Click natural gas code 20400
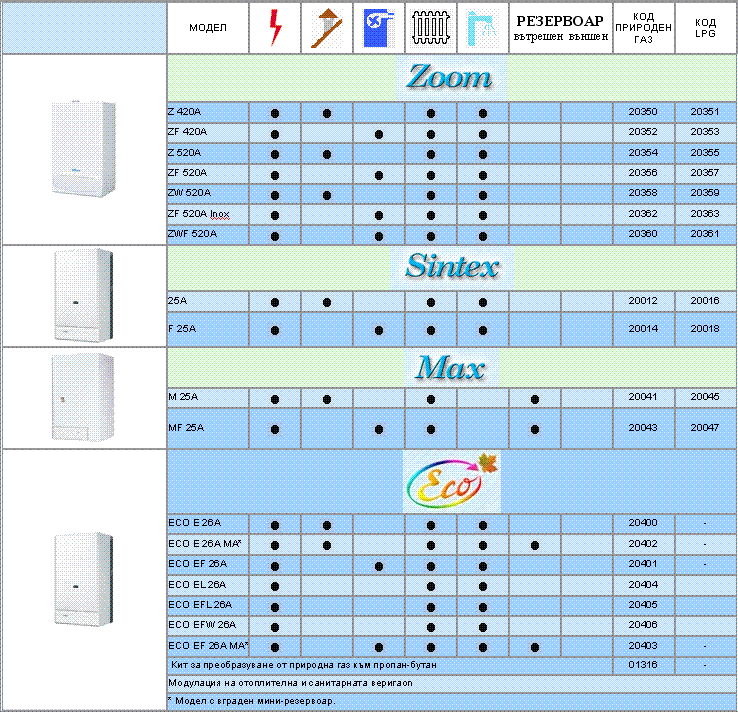This screenshot has height=712, width=738. pyautogui.click(x=643, y=523)
